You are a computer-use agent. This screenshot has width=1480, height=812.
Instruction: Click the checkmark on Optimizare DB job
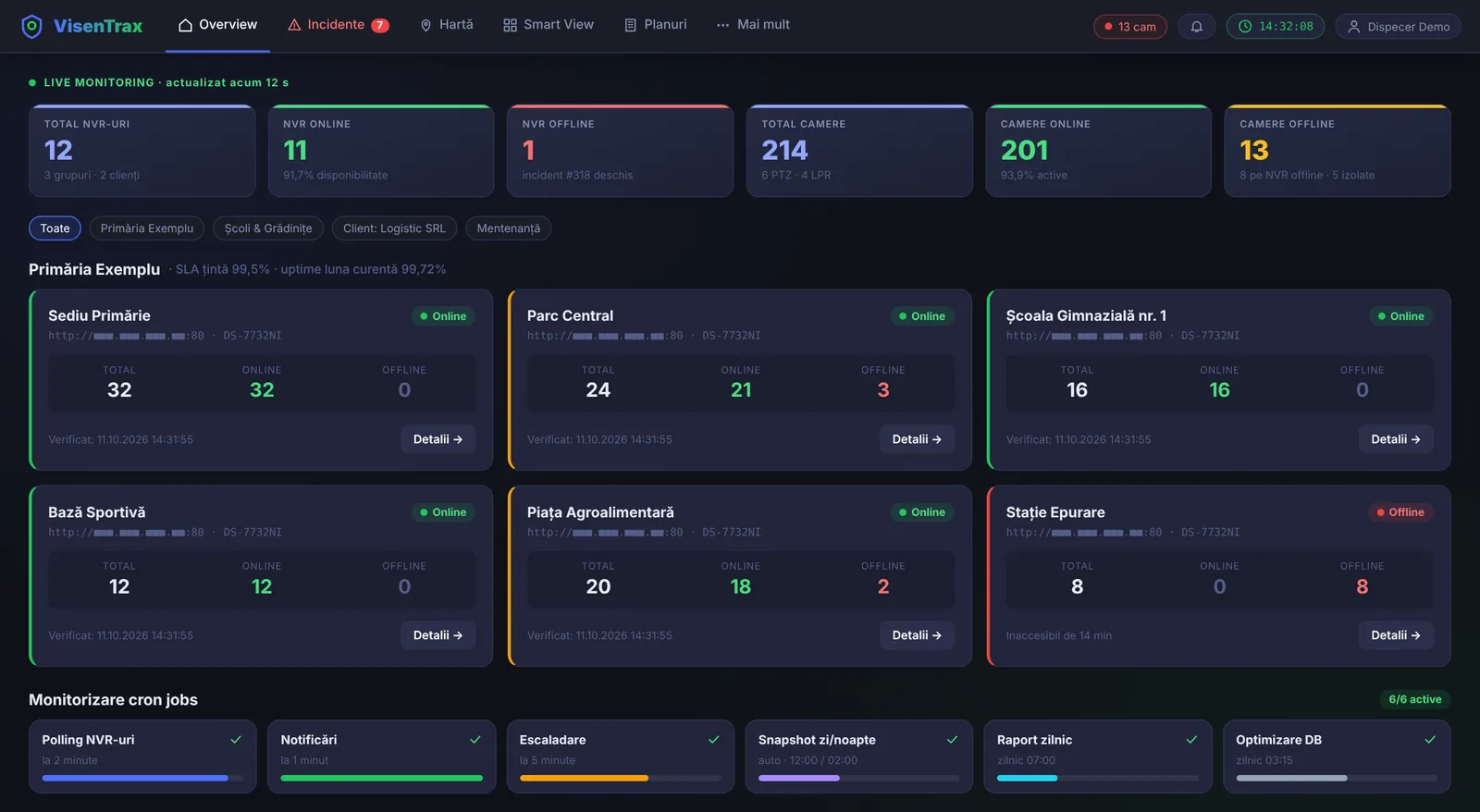pyautogui.click(x=1430, y=740)
